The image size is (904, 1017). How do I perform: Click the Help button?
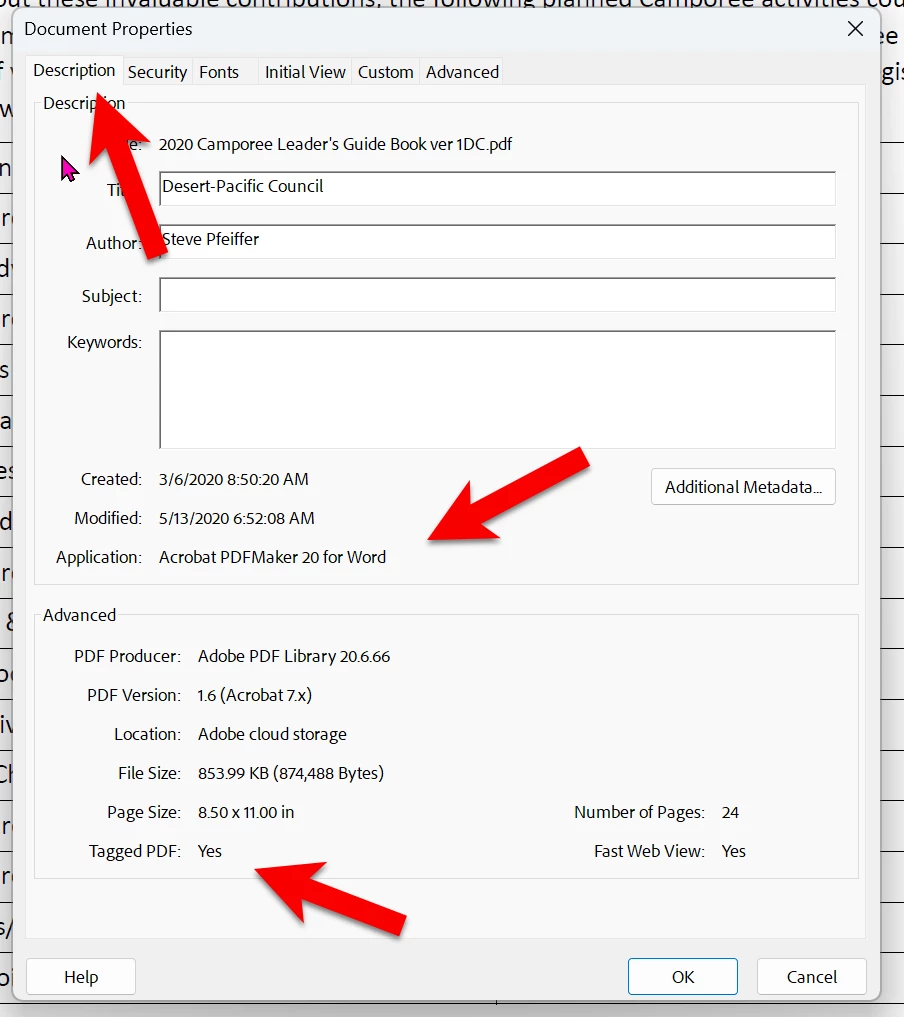click(81, 977)
